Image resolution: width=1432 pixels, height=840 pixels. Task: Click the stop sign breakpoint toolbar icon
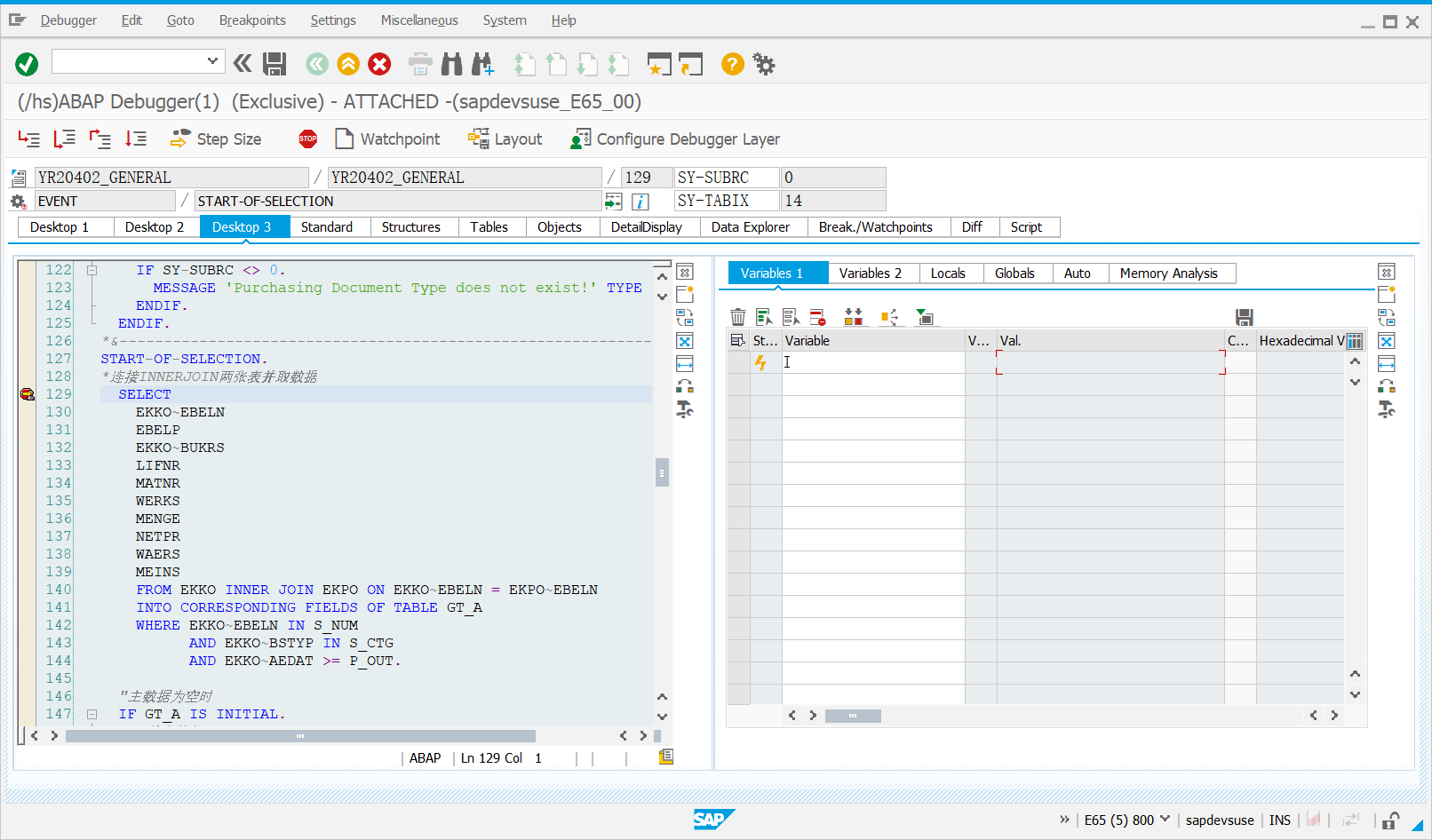307,139
